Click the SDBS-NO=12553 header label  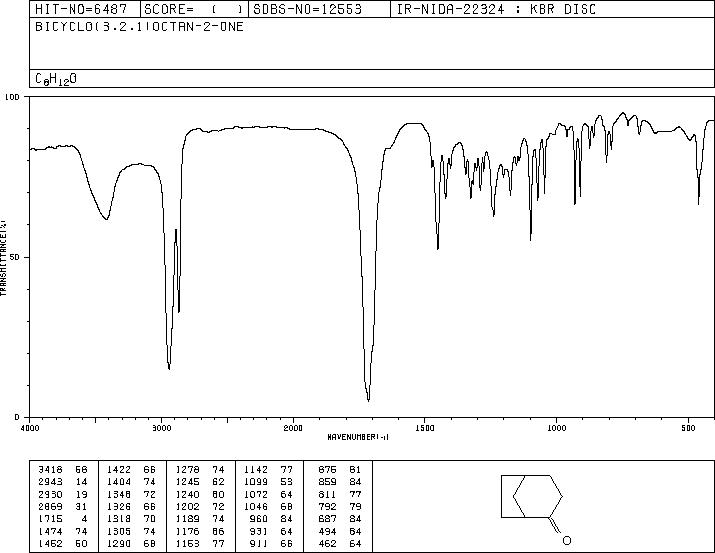click(x=307, y=9)
